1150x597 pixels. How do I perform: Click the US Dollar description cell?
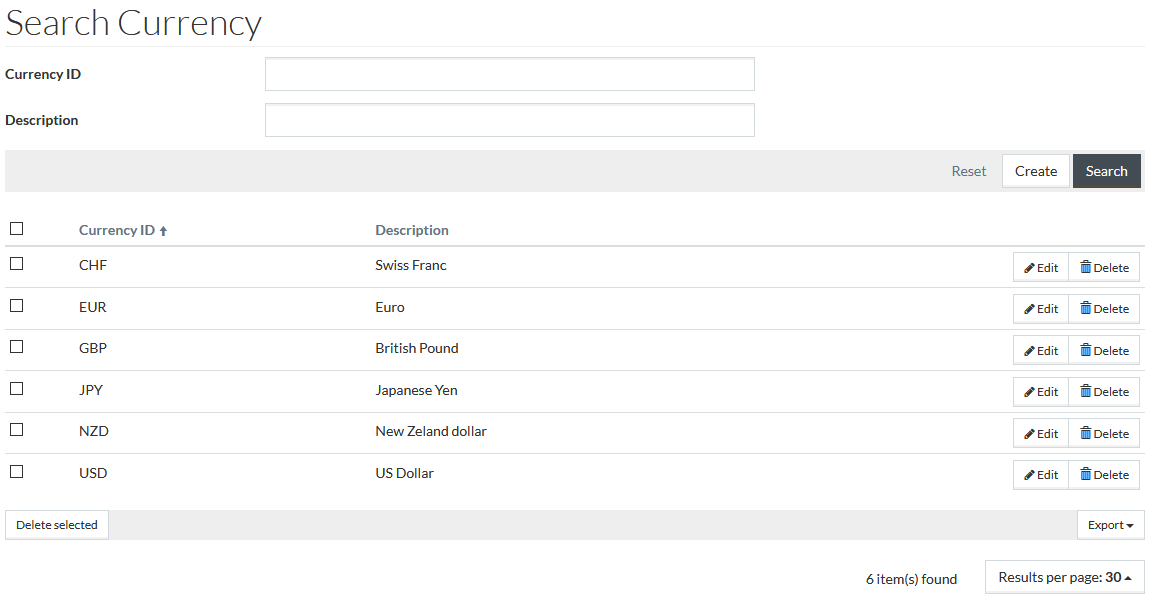404,473
